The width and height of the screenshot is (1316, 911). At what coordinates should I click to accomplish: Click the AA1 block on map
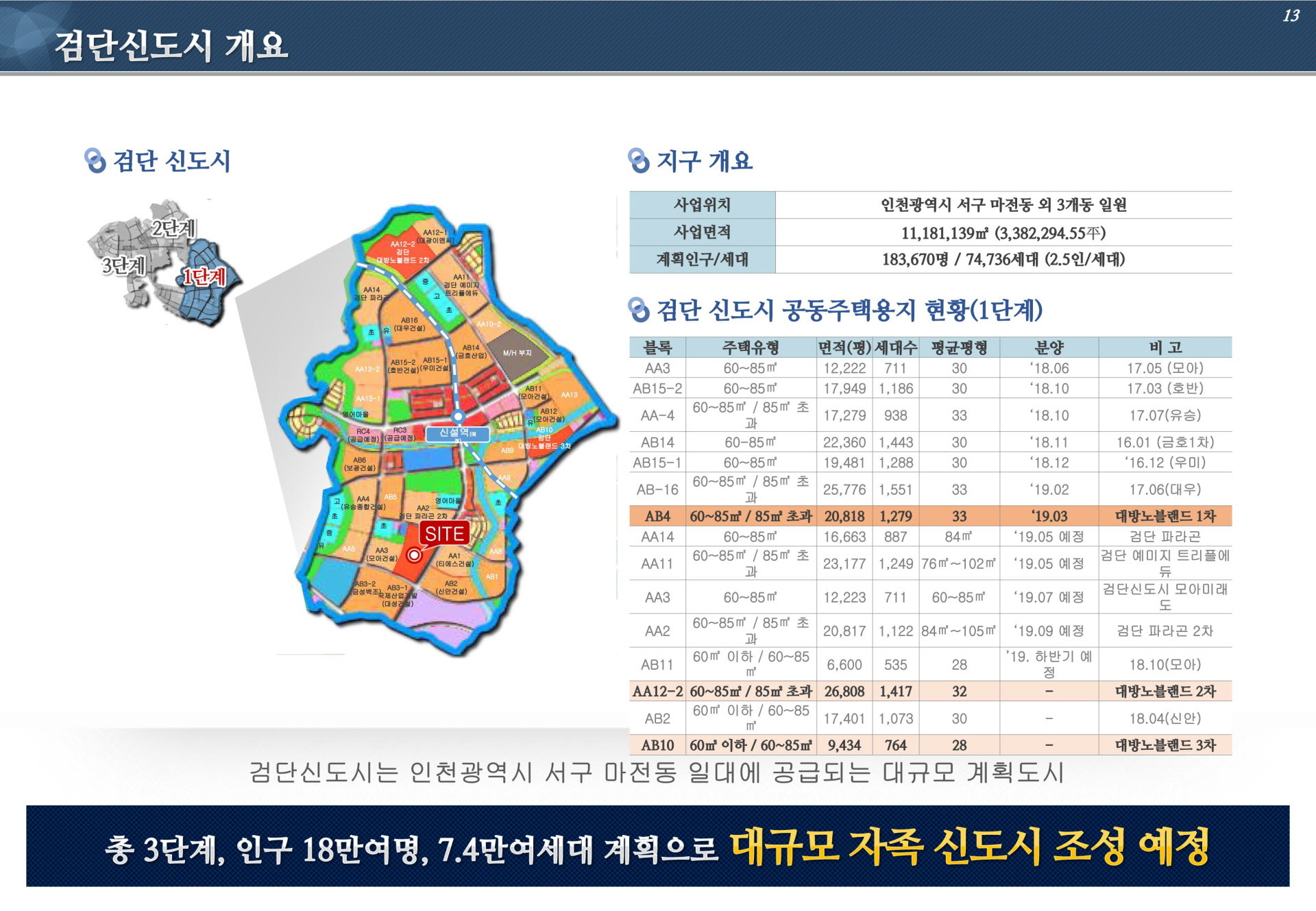454,560
